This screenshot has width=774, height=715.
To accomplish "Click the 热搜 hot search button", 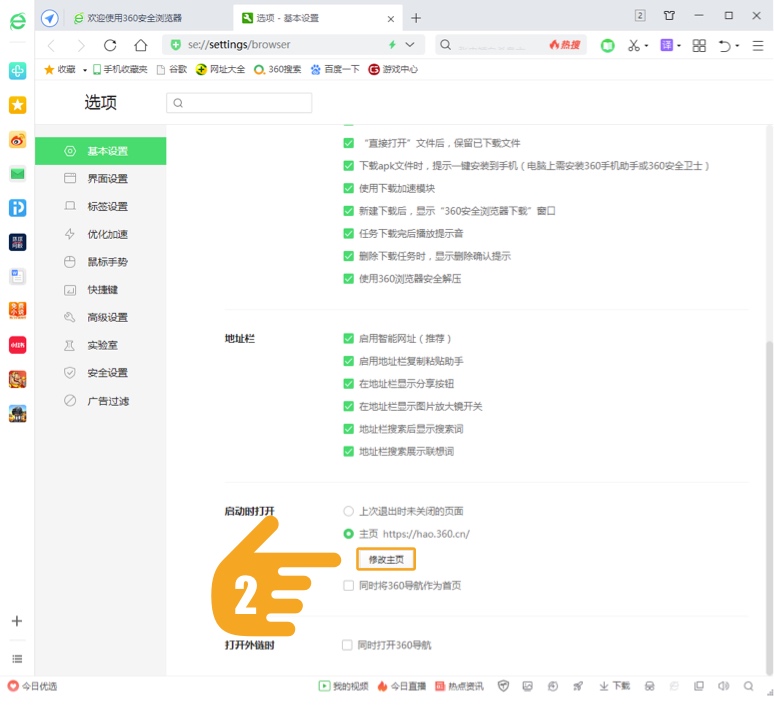I will point(565,45).
